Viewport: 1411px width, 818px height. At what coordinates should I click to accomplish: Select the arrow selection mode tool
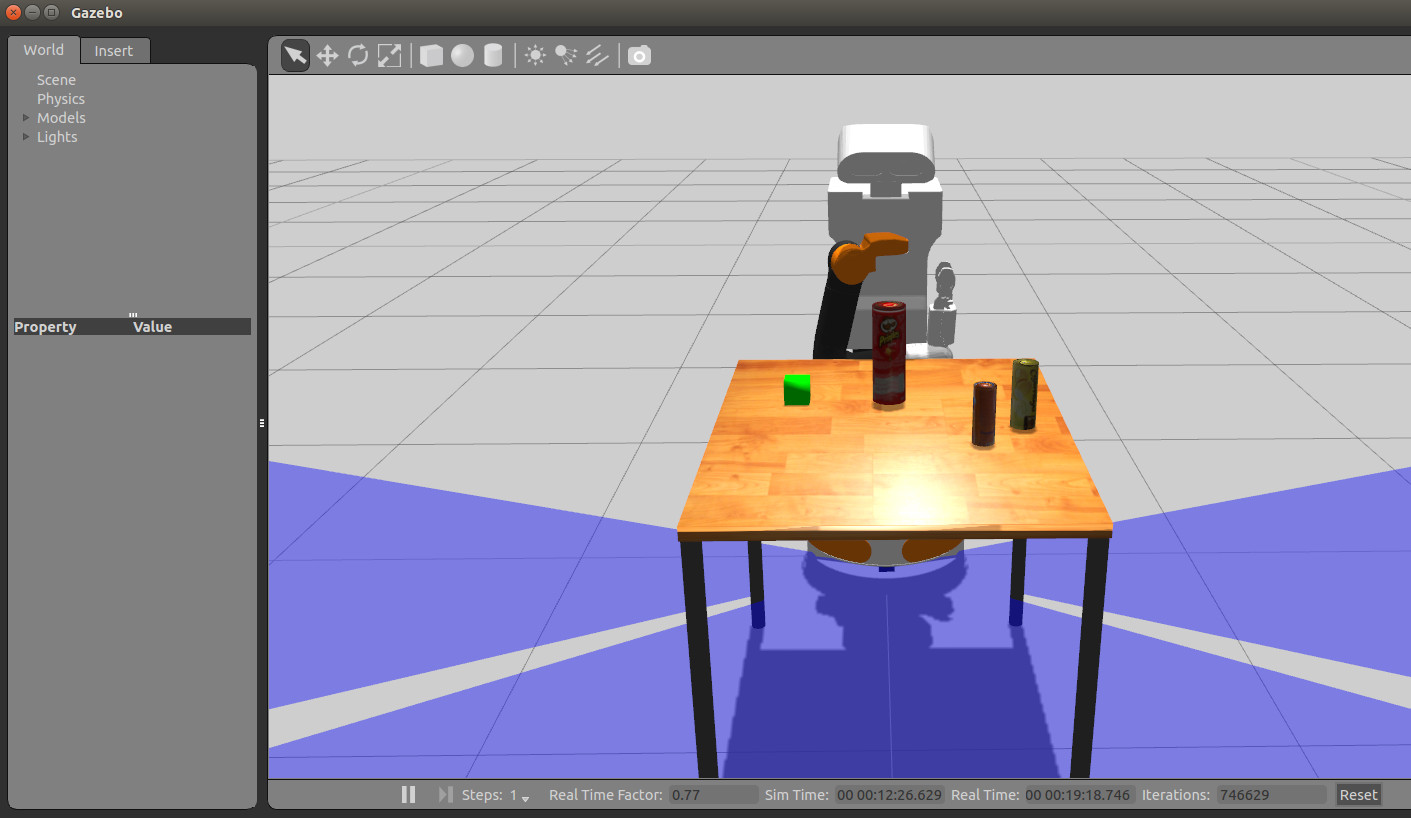tap(295, 56)
